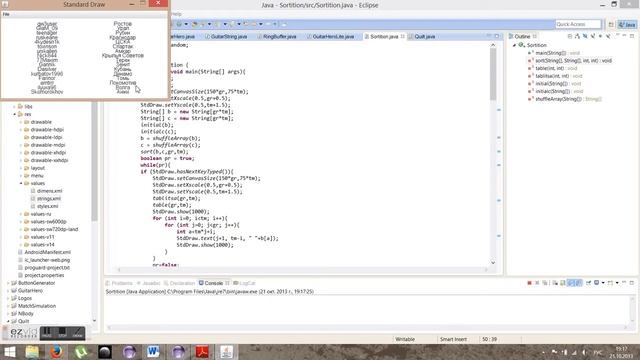
Task: Switch to the GuitarString.java editor tab
Action: 226,36
